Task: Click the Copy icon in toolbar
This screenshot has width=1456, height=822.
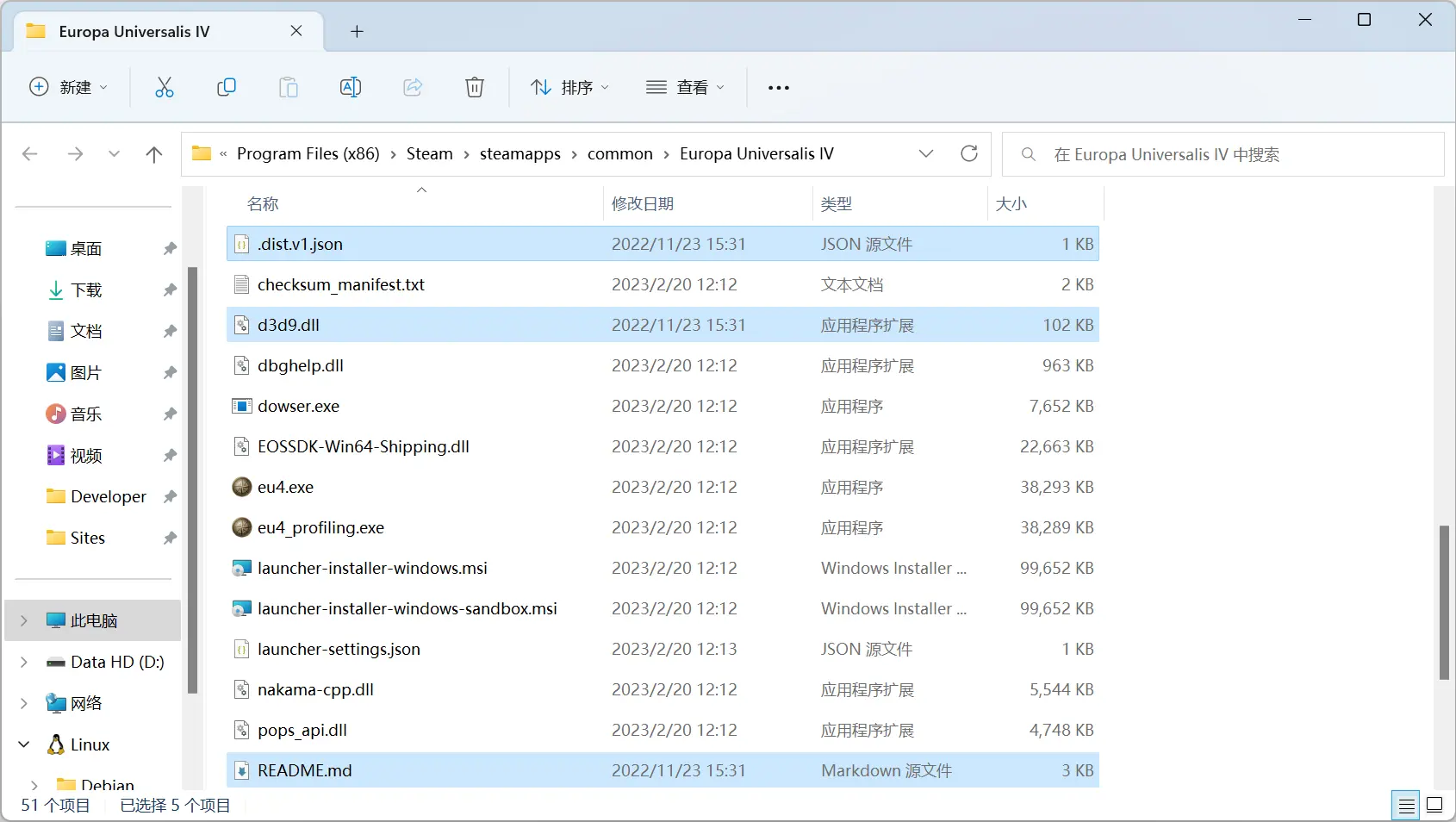Action: pyautogui.click(x=226, y=87)
